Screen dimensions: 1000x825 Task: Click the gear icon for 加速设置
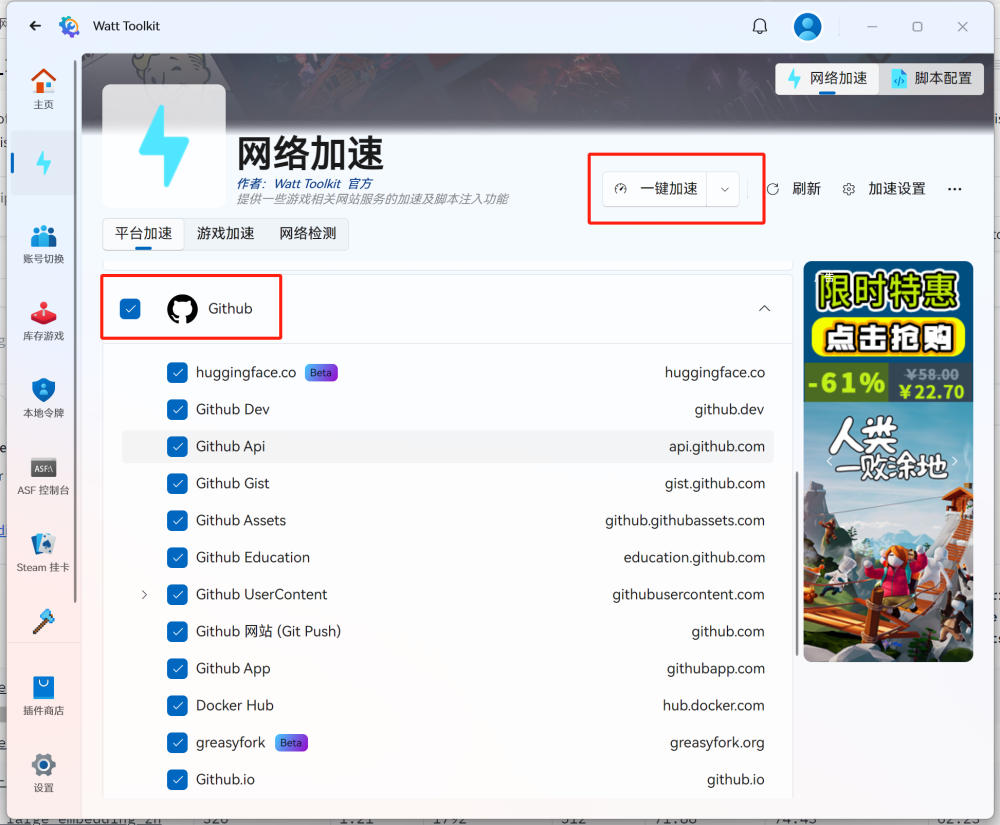tap(848, 189)
